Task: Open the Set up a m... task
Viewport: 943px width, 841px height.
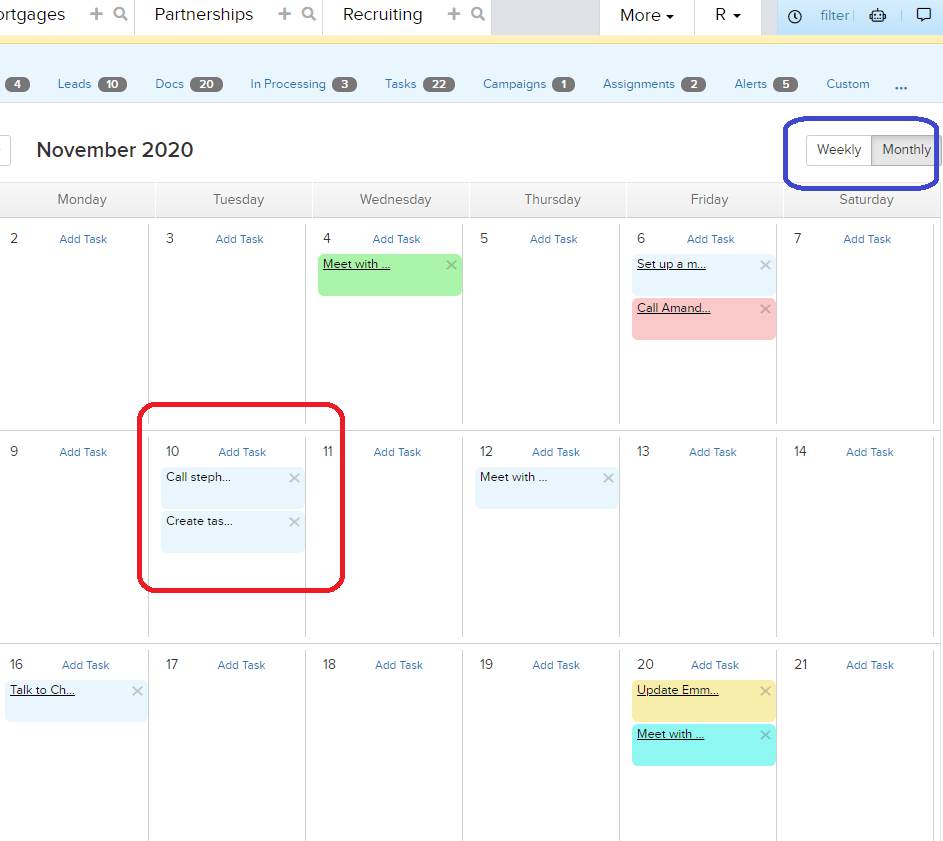Action: tap(671, 264)
